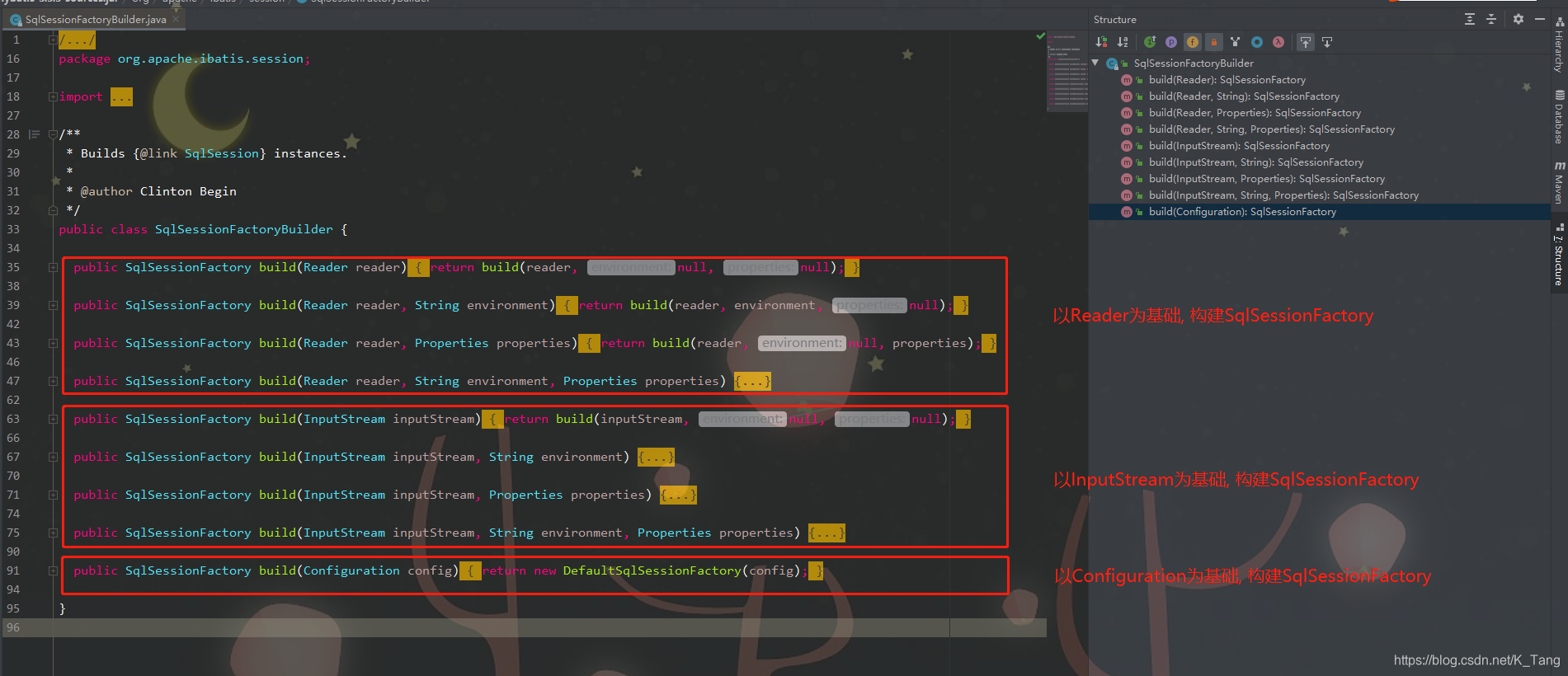Viewport: 1568px width, 676px height.
Task: Select build(Reader, String, Properties) method node
Action: [1272, 129]
